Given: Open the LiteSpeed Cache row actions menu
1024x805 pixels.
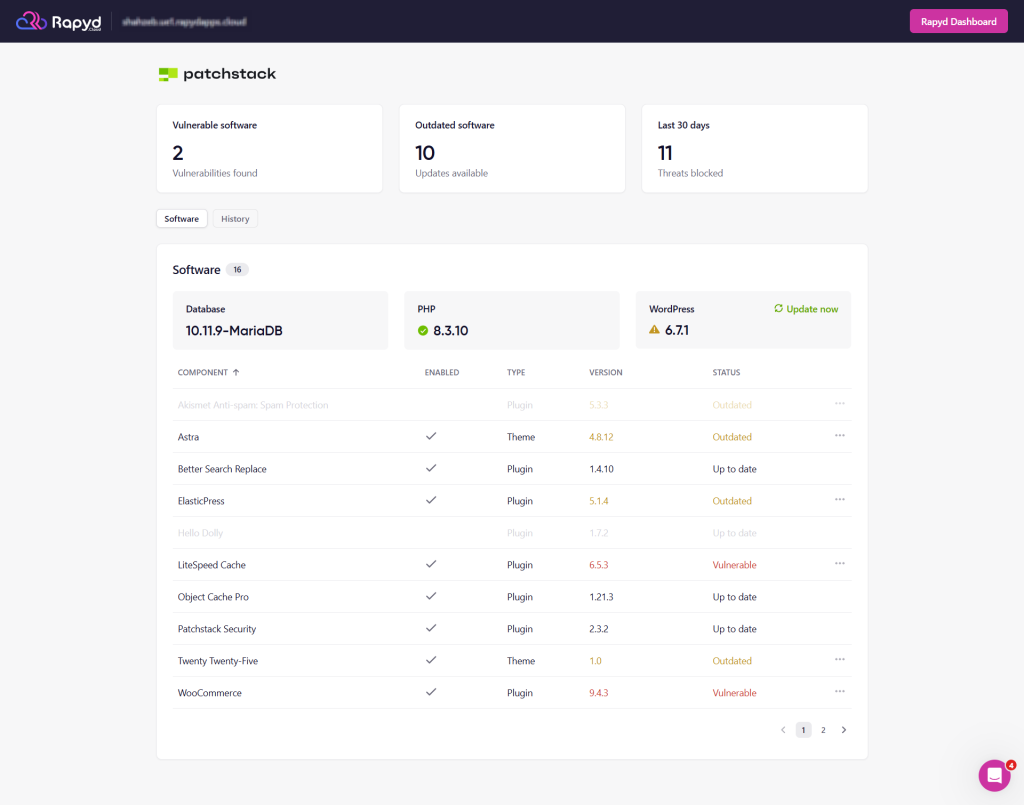Looking at the screenshot, I should (840, 564).
